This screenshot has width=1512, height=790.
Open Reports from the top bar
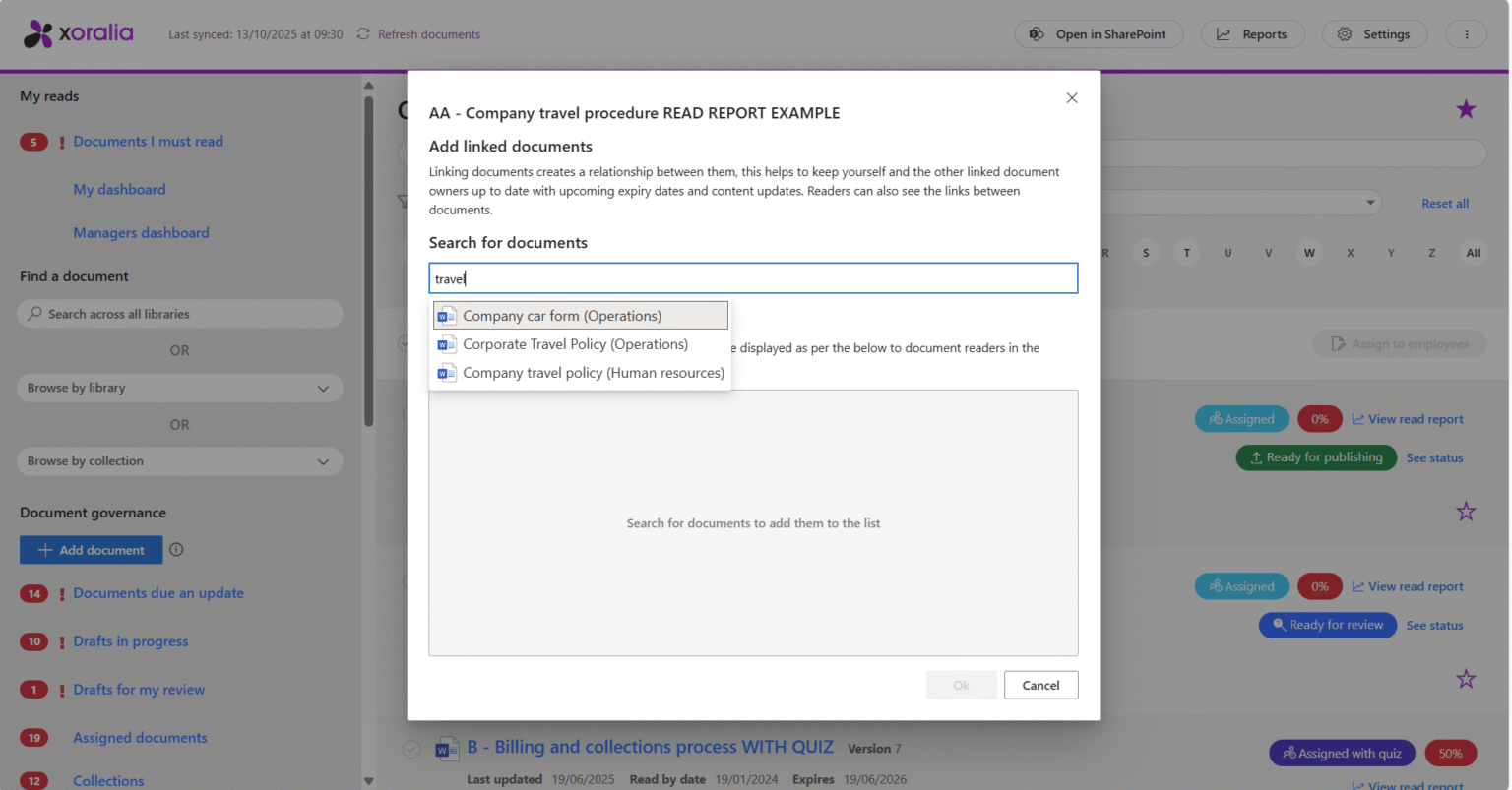(1252, 34)
